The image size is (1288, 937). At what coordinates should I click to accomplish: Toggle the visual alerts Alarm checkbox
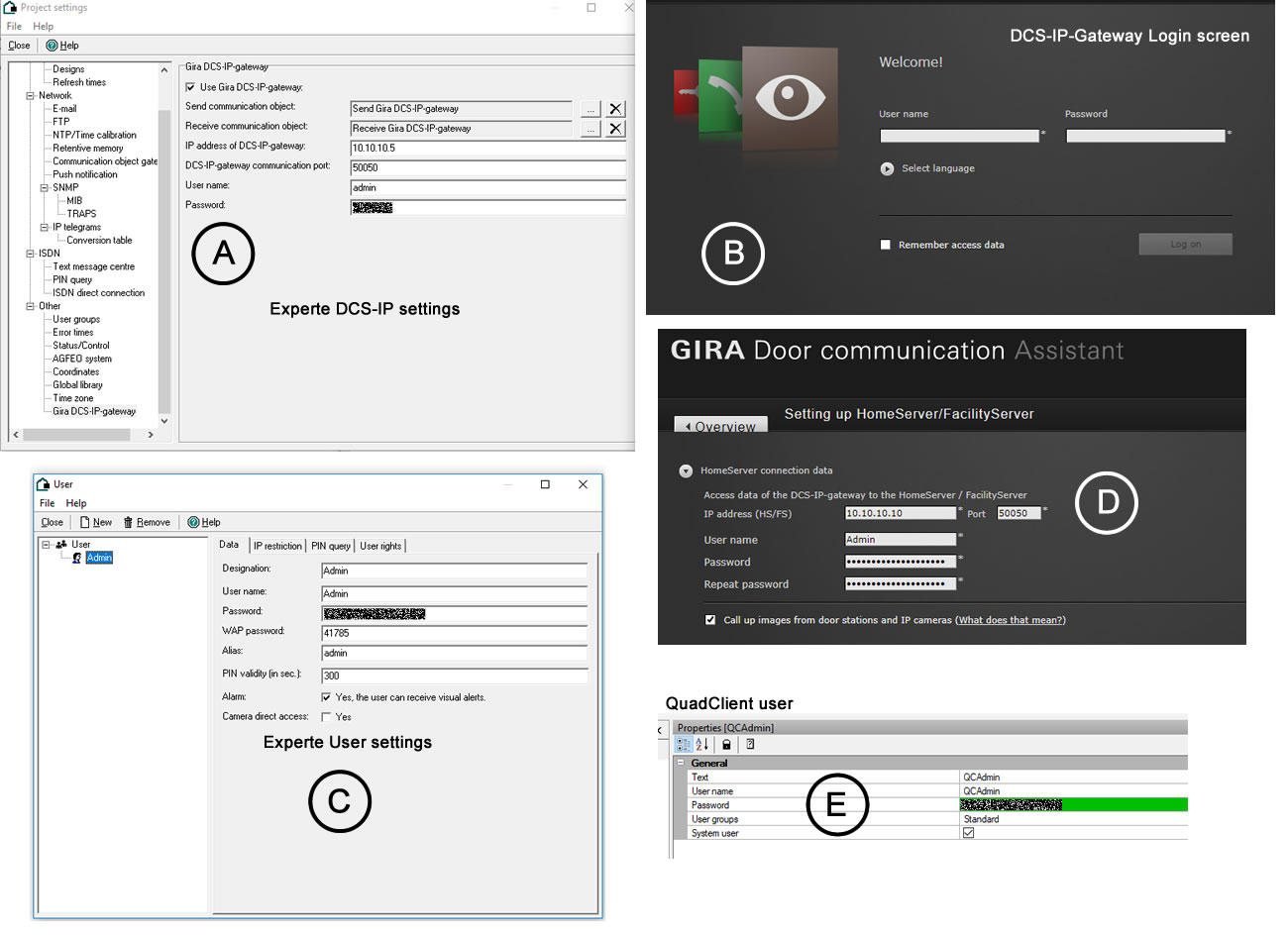tap(326, 697)
